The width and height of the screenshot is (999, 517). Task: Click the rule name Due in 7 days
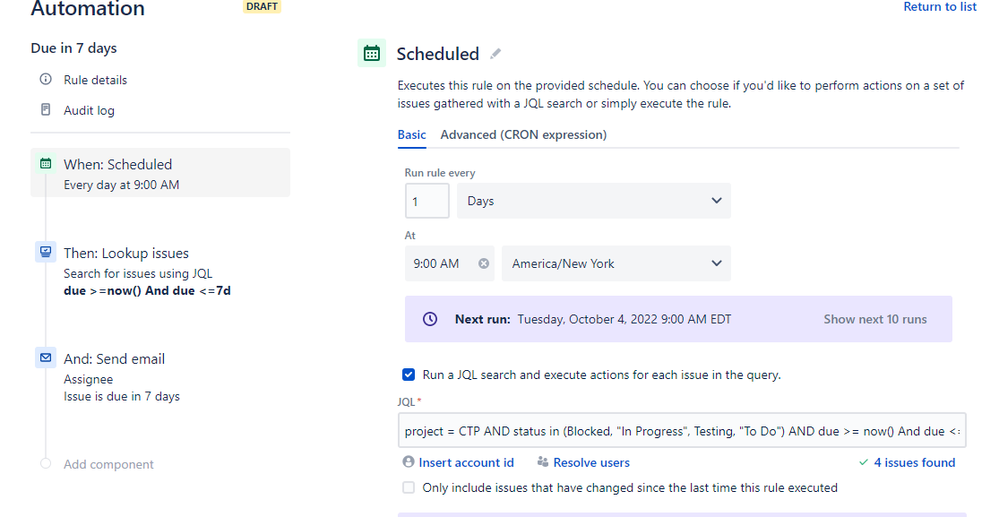[74, 48]
